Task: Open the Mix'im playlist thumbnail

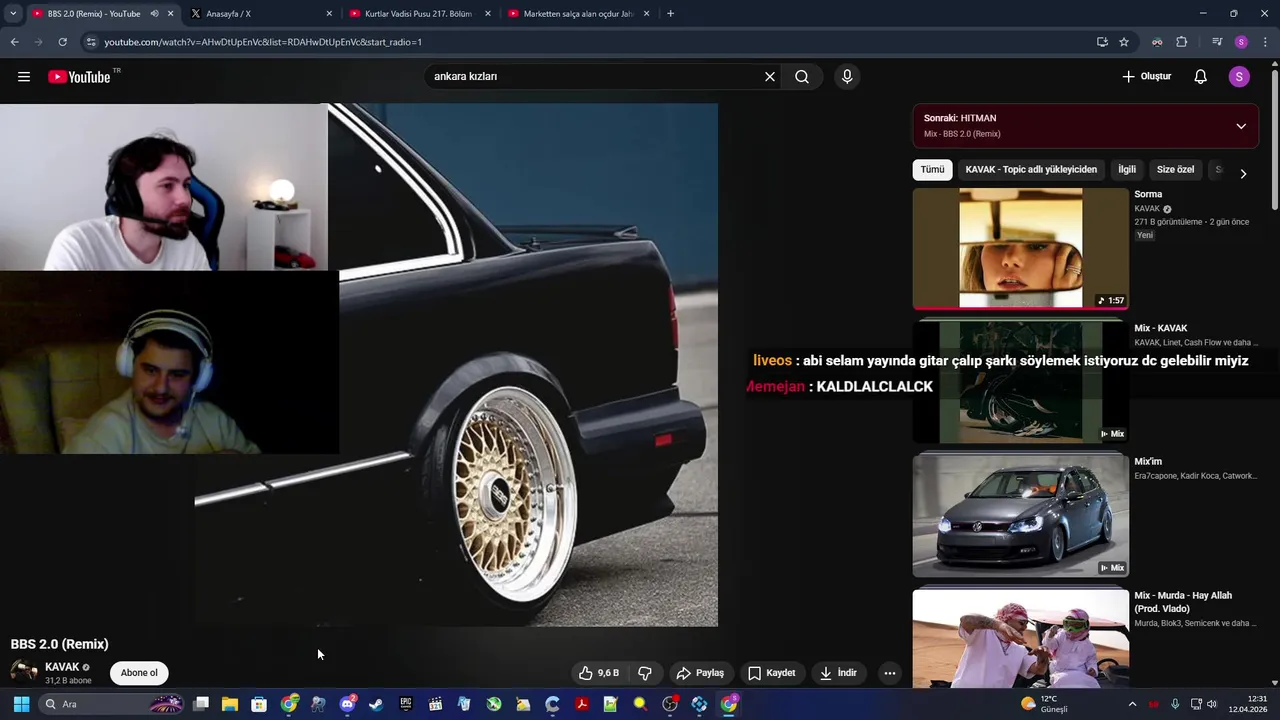Action: pyautogui.click(x=1020, y=516)
